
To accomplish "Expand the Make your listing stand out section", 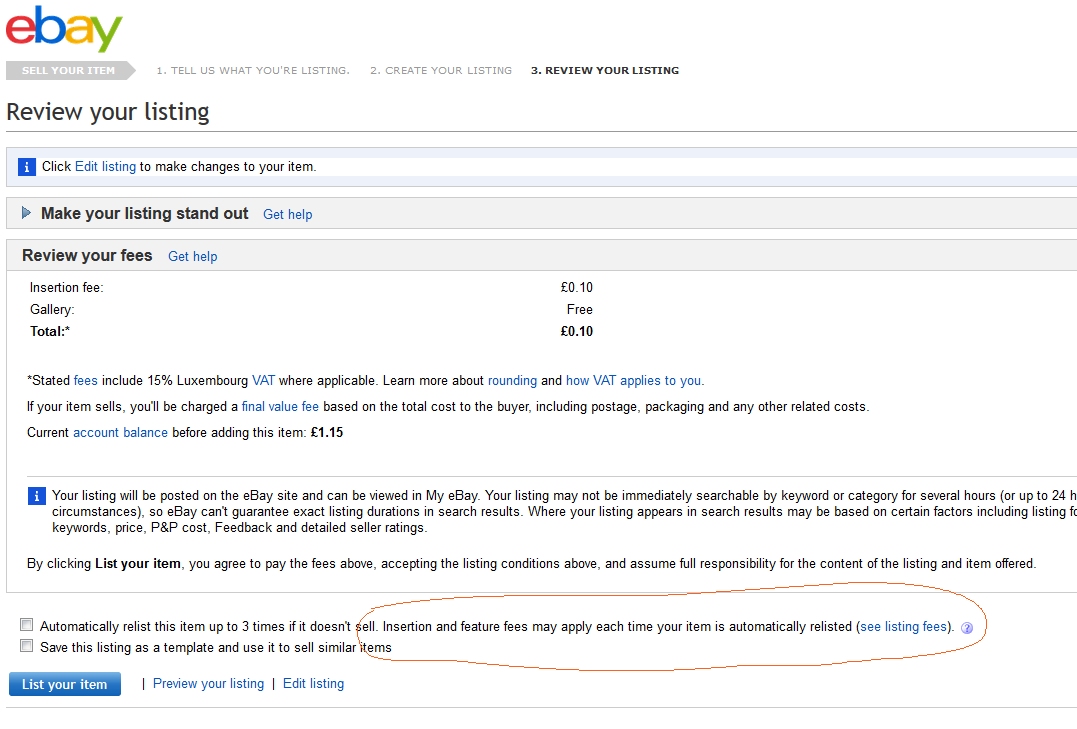I will pyautogui.click(x=25, y=214).
